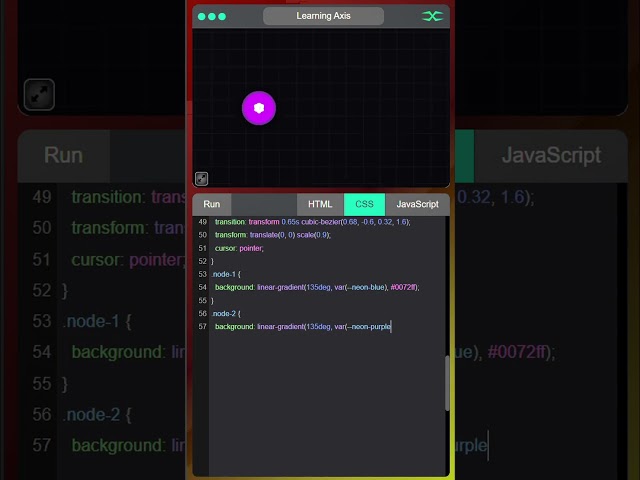Click the first green window dot
Image resolution: width=640 pixels, height=480 pixels.
click(x=202, y=17)
